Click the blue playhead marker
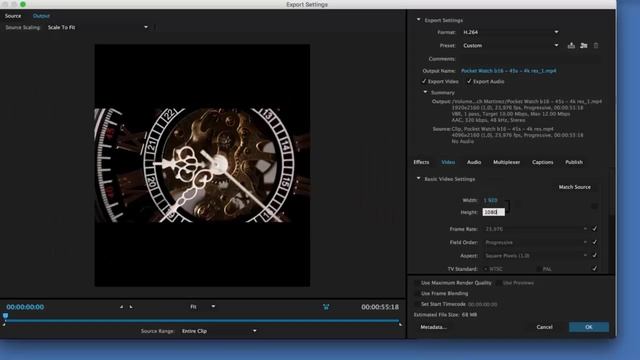This screenshot has height=360, width=640. [x=5, y=316]
